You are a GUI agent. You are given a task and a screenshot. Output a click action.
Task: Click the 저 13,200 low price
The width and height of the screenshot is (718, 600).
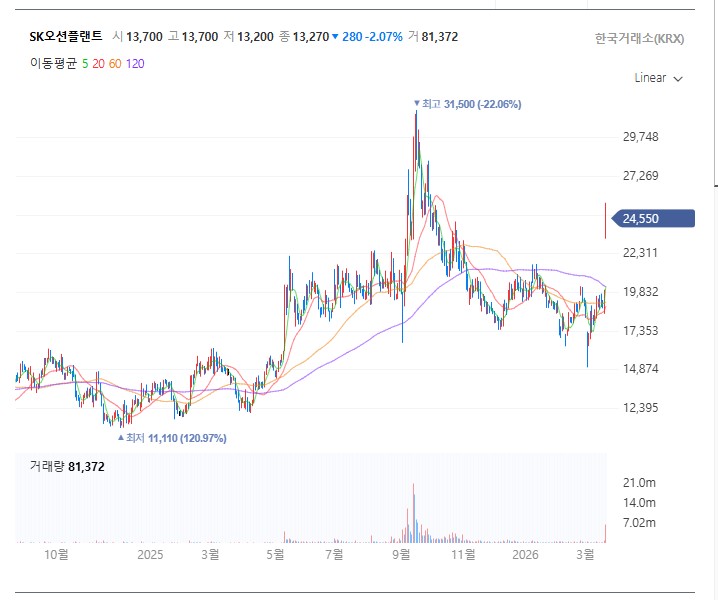pos(249,37)
